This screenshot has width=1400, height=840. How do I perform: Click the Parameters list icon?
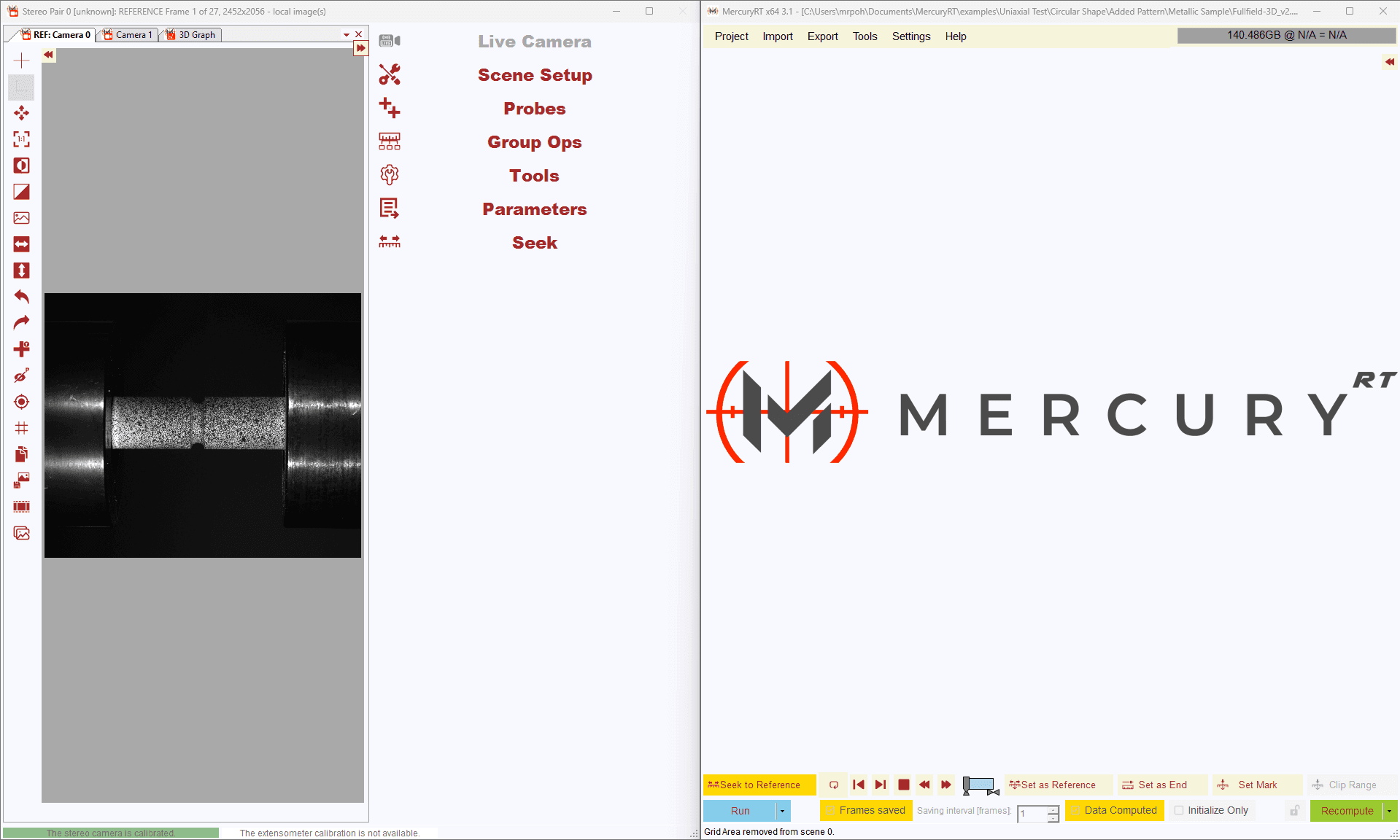pos(390,209)
